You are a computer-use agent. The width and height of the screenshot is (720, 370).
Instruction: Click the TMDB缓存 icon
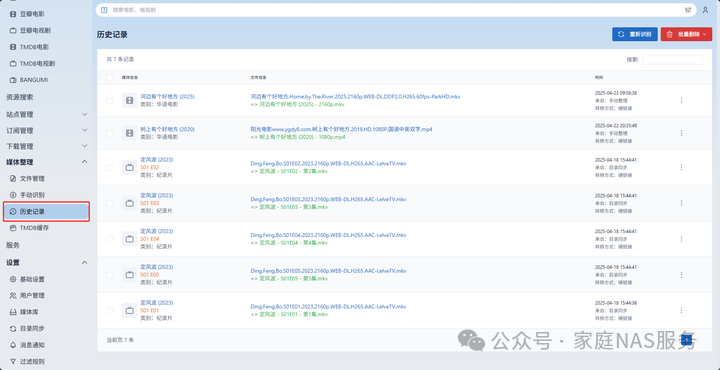tap(13, 227)
